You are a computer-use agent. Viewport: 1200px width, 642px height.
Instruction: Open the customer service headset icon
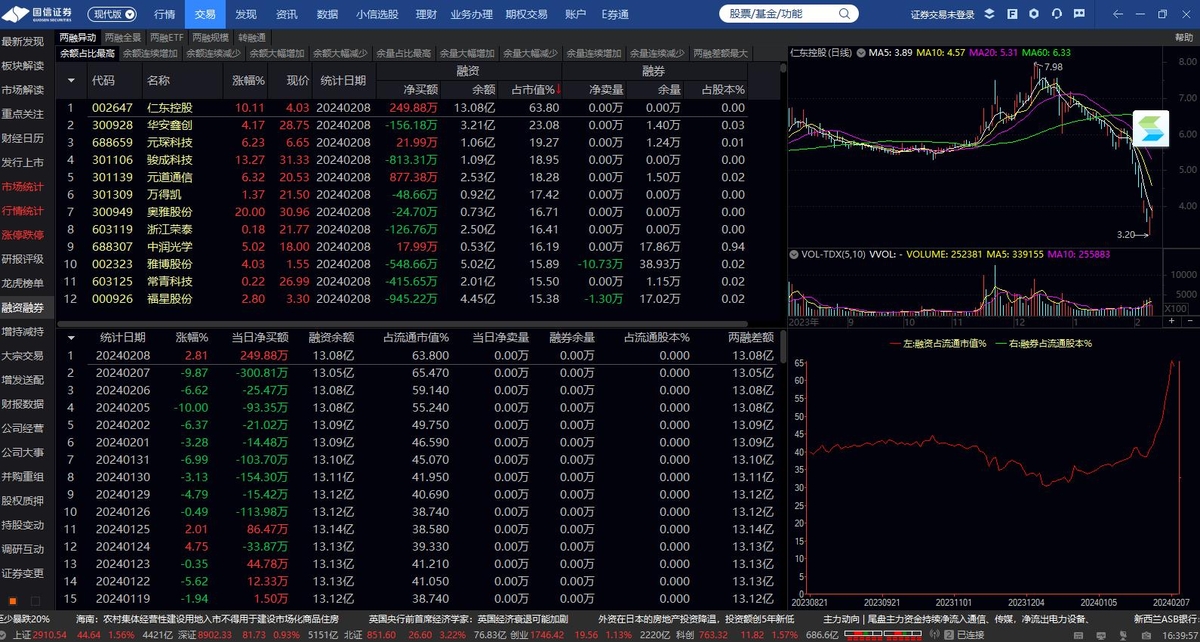(1057, 14)
